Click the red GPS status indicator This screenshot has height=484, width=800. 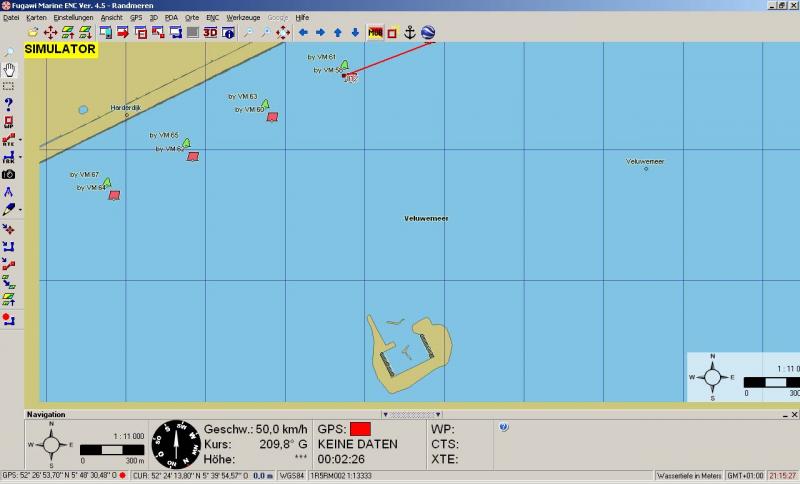pyautogui.click(x=360, y=428)
